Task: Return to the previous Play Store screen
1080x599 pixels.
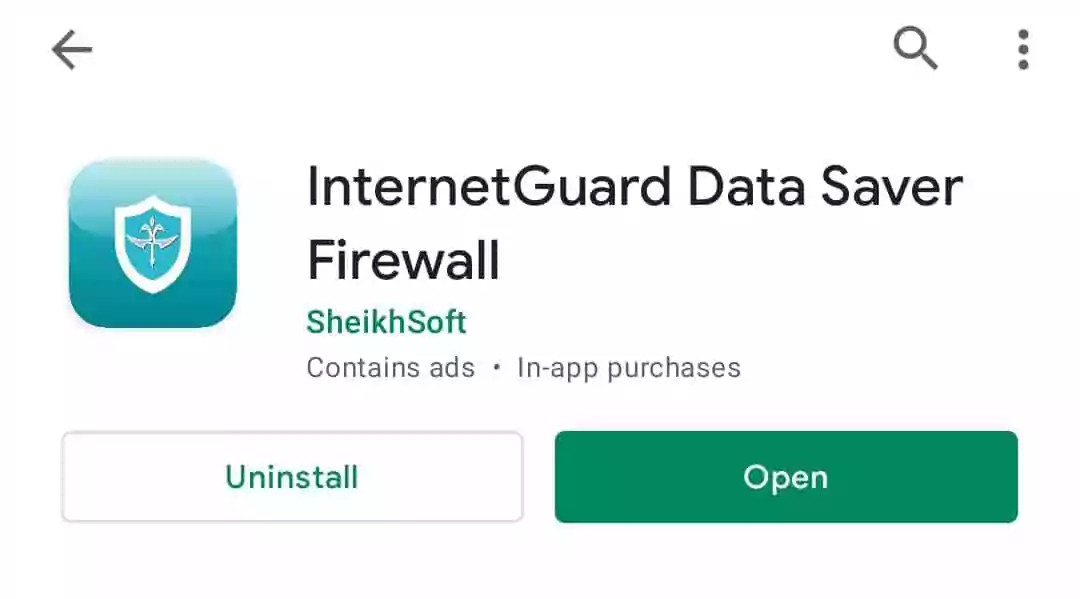Action: pos(72,50)
